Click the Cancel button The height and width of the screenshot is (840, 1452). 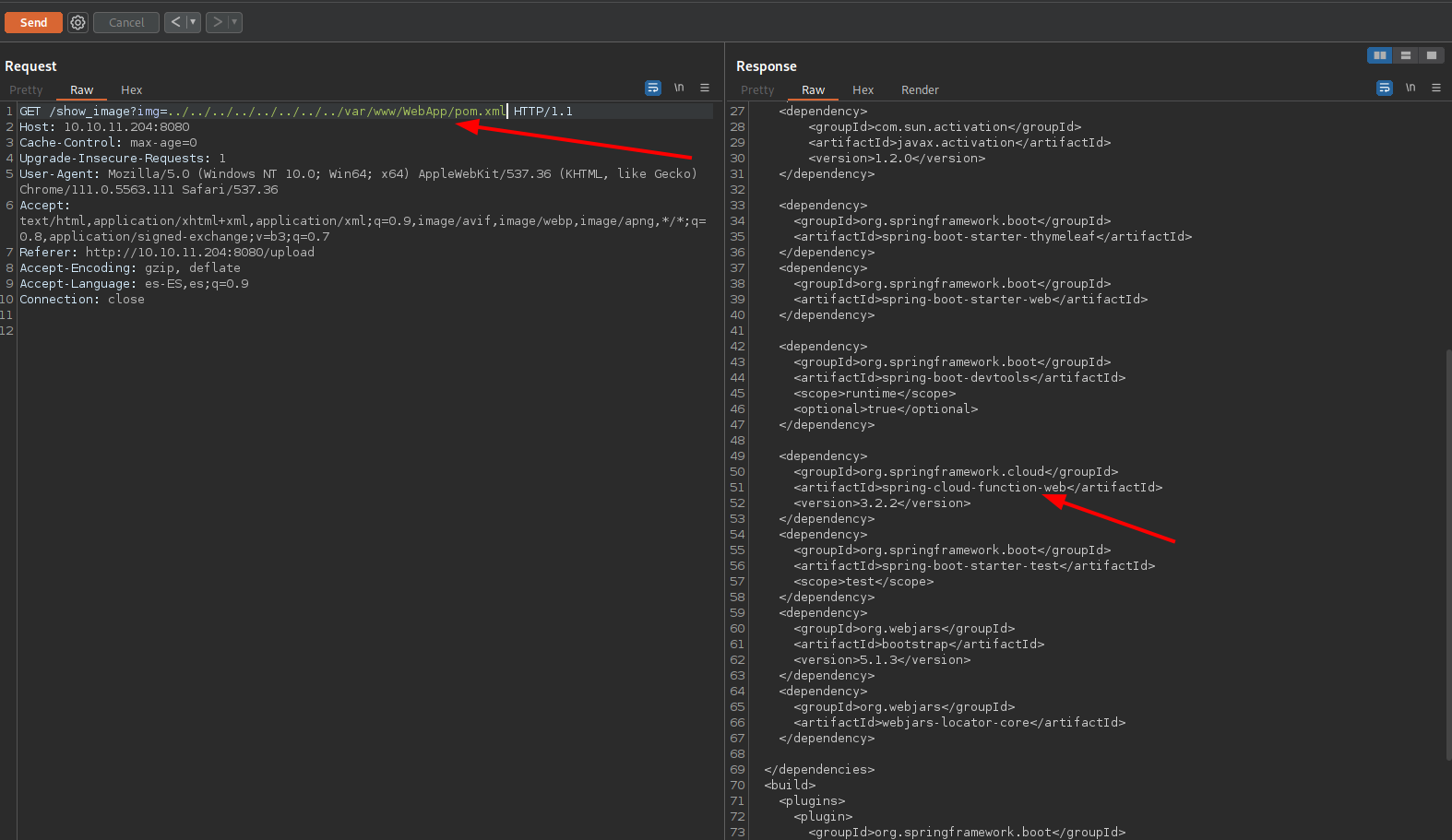126,22
